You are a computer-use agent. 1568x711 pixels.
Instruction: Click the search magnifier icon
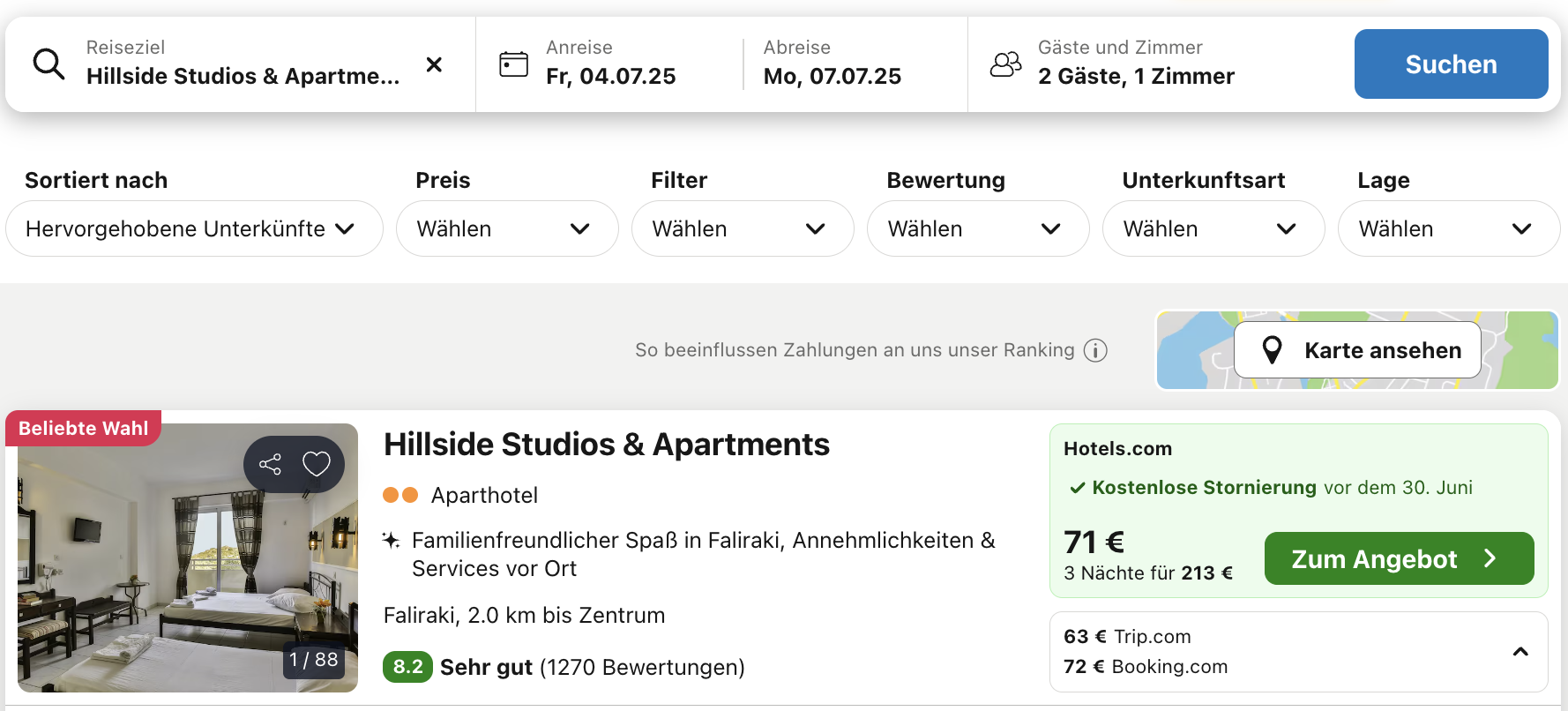[49, 64]
